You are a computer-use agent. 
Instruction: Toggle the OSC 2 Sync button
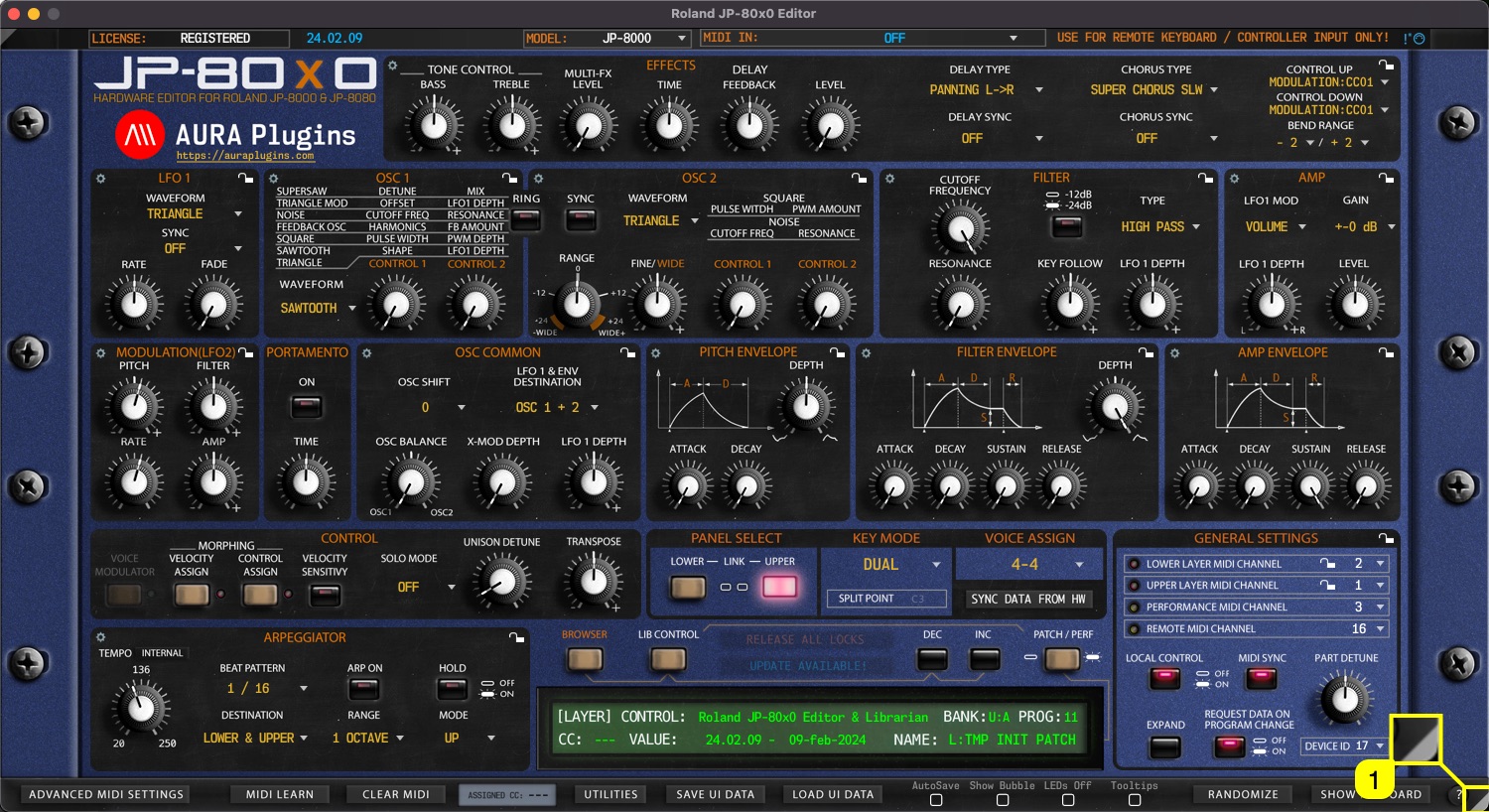click(x=581, y=219)
